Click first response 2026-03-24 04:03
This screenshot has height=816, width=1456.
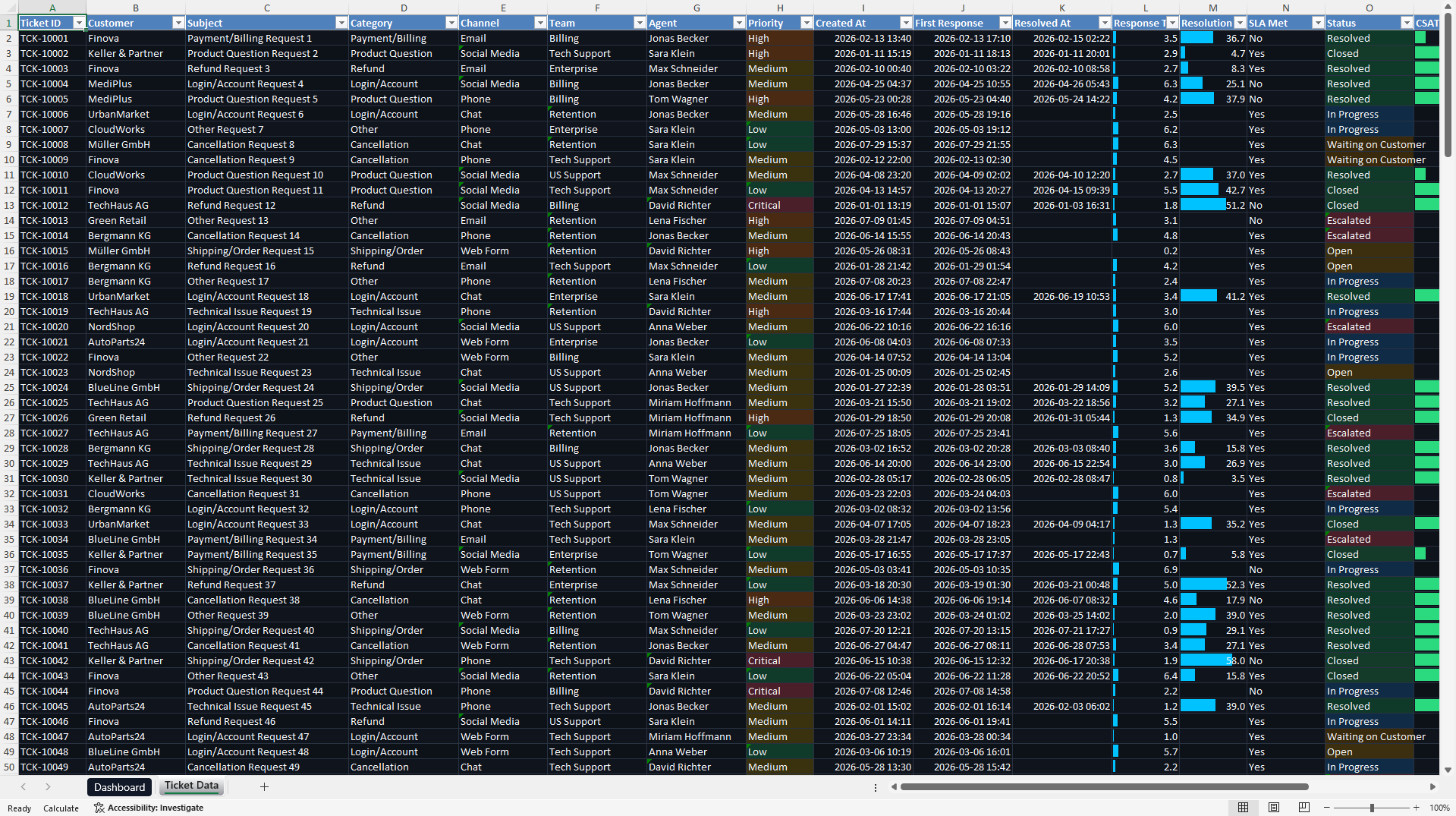pos(963,493)
